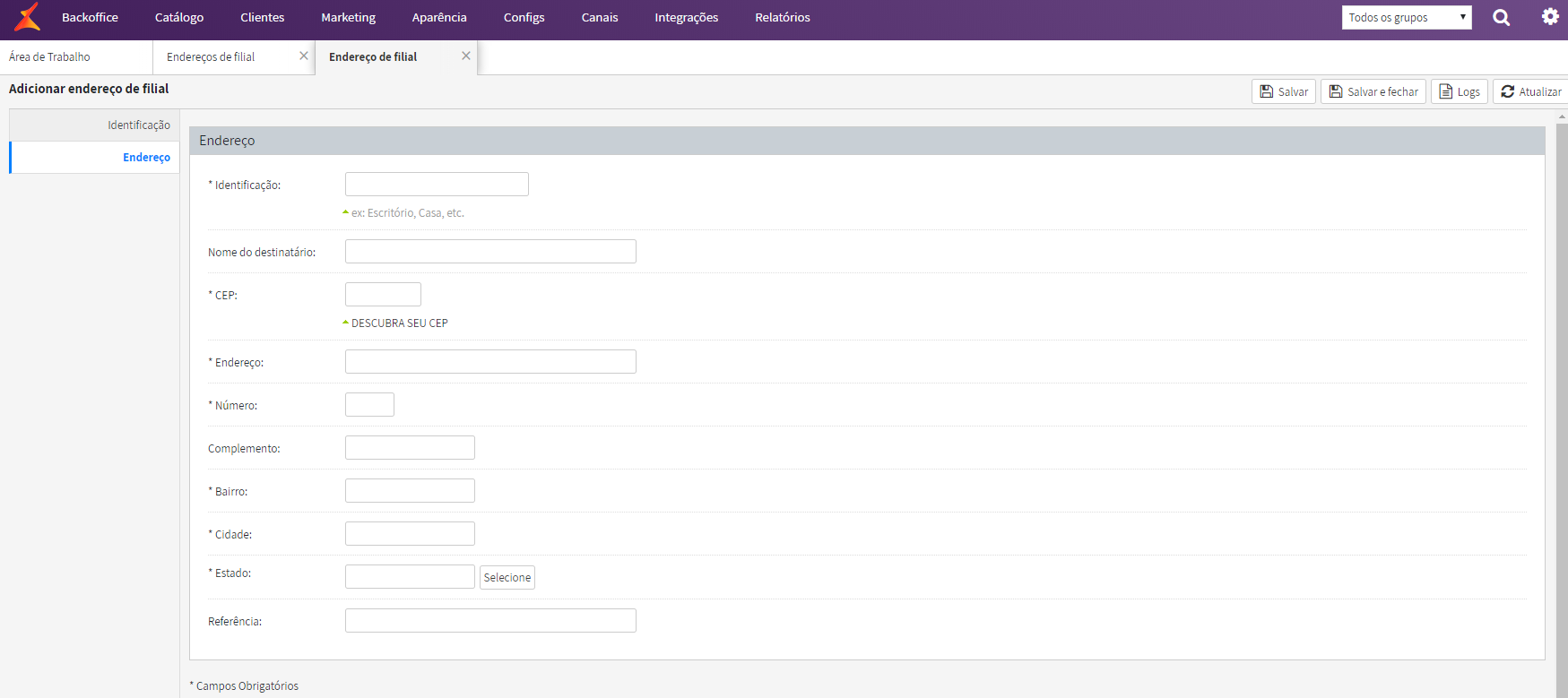
Task: Open the Aparência menu
Action: pyautogui.click(x=439, y=17)
